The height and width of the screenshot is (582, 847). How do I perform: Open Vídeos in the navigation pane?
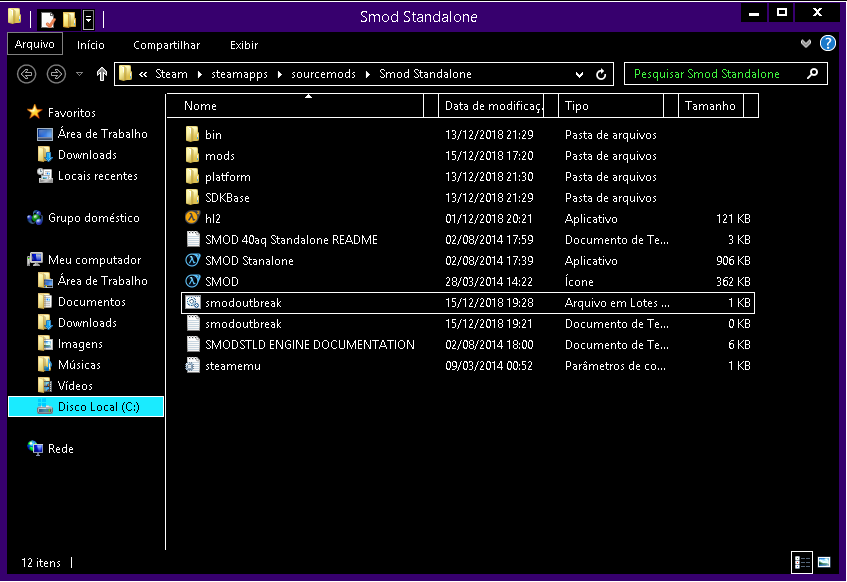point(75,386)
